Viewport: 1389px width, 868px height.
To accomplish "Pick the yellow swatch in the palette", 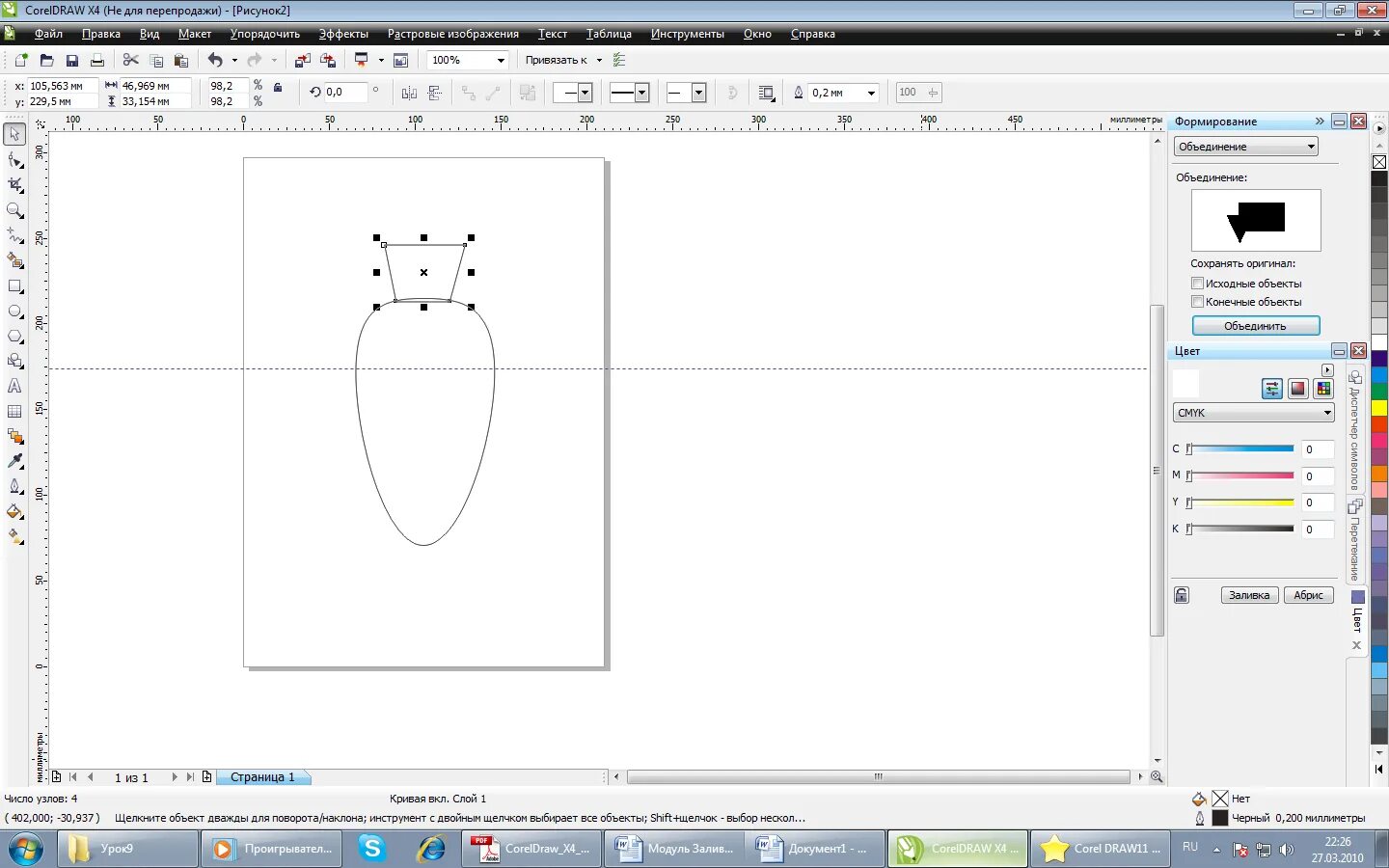I will [1379, 408].
